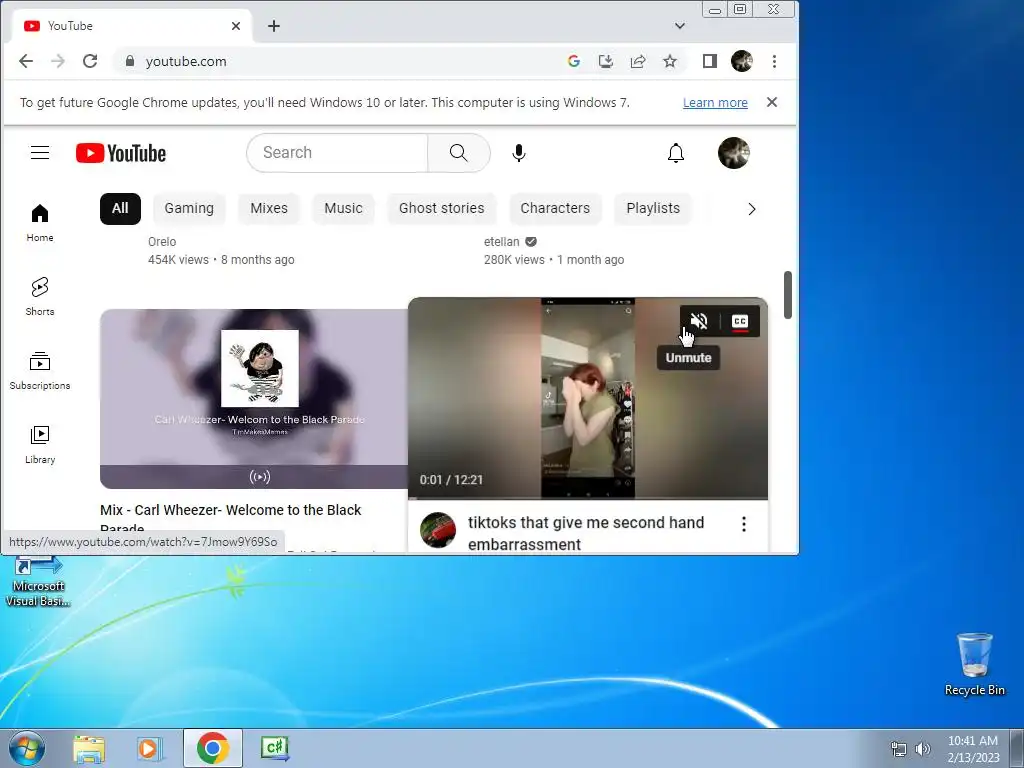Select the Ghost stories chip
1024x768 pixels.
point(441,208)
